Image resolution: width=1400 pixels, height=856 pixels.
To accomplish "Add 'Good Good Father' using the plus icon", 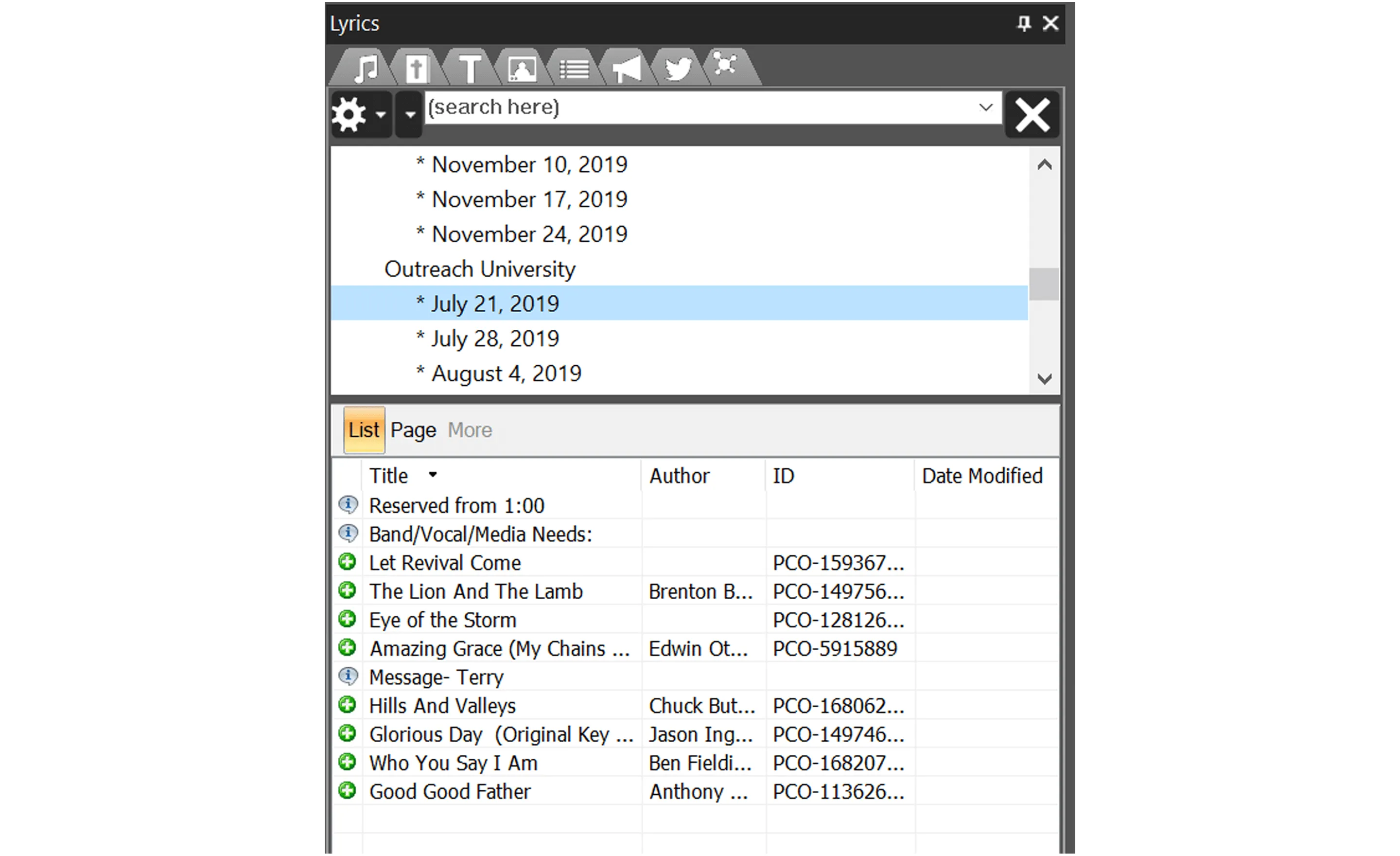I will (348, 791).
